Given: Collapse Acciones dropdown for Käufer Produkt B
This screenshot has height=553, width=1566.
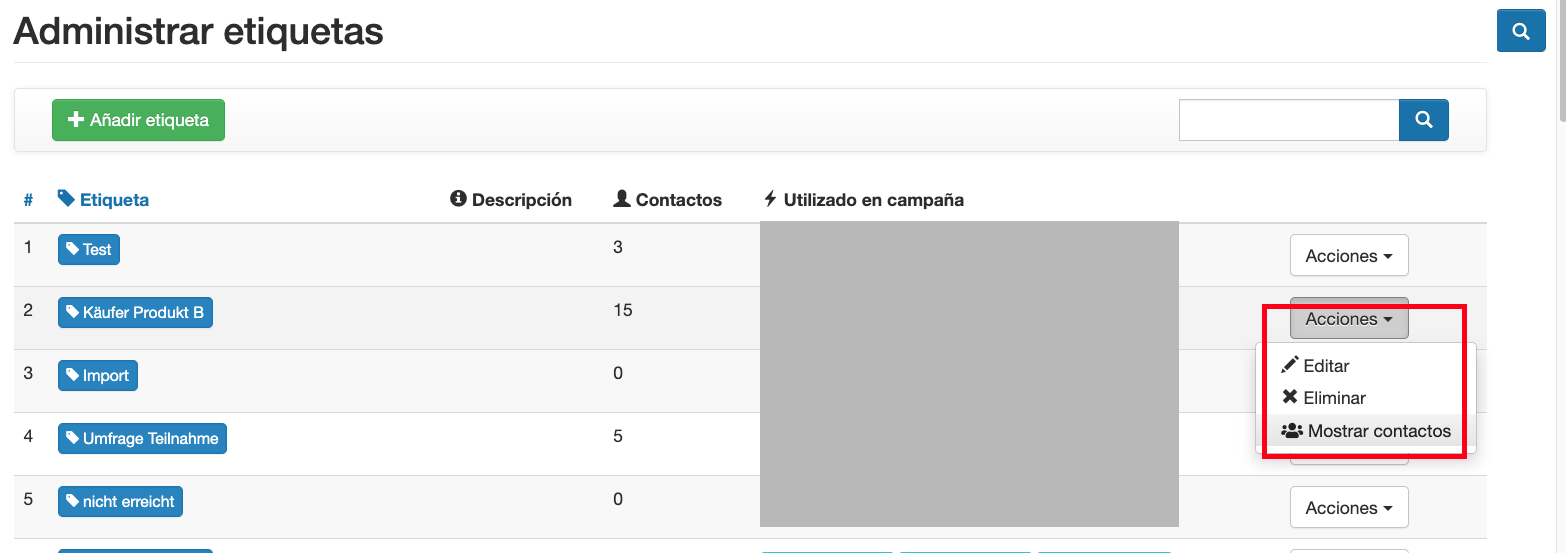Looking at the screenshot, I should [x=1348, y=319].
